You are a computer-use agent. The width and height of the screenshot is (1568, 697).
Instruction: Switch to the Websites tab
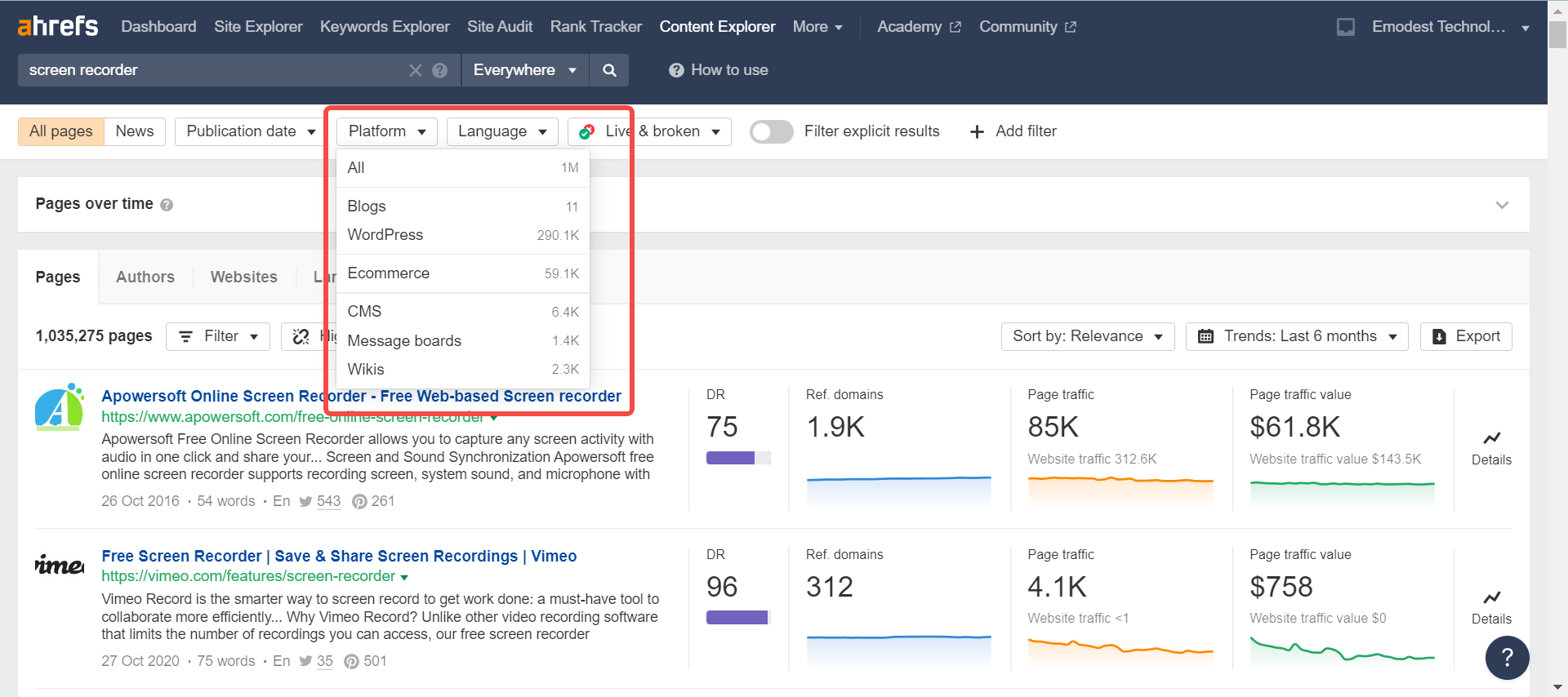click(244, 277)
